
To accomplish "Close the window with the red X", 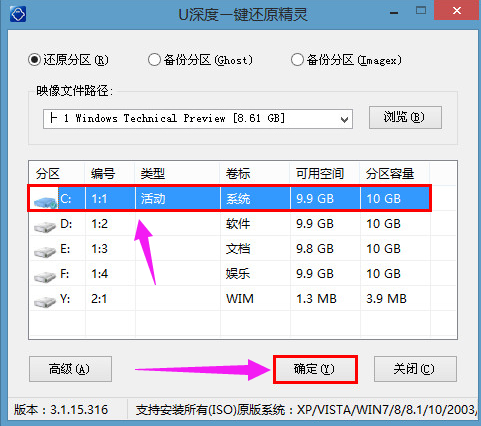I will tap(457, 11).
